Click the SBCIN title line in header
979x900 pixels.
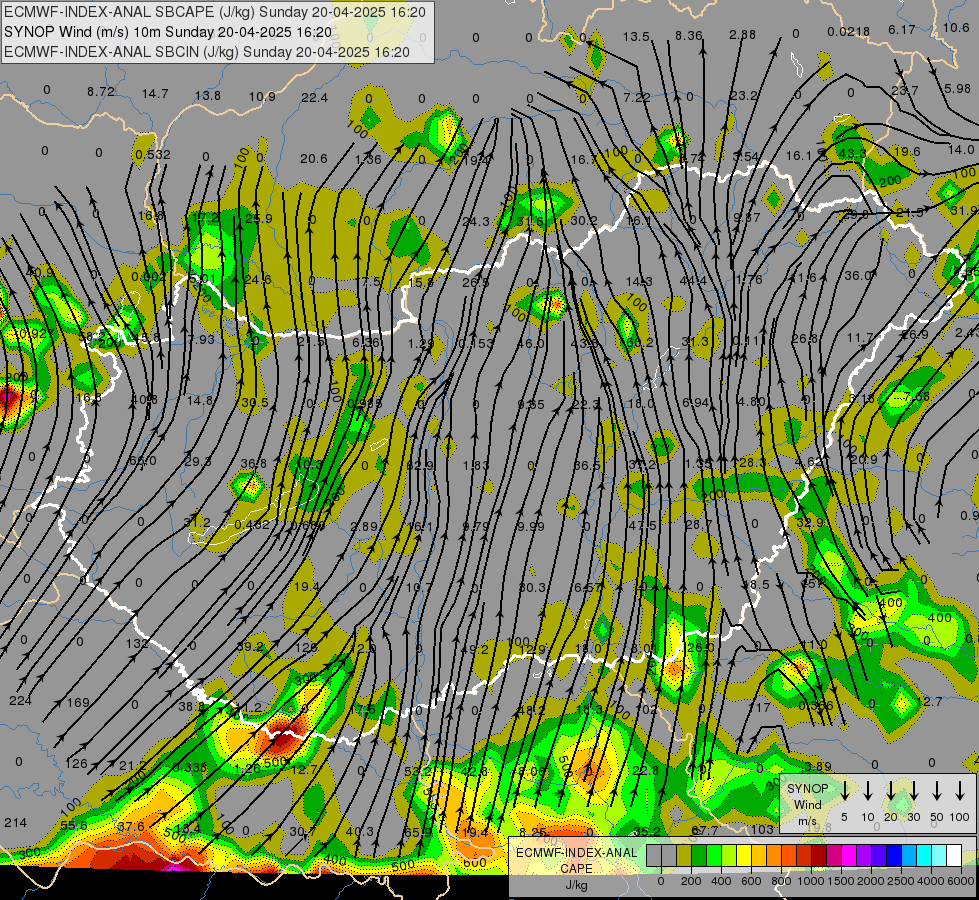207,52
